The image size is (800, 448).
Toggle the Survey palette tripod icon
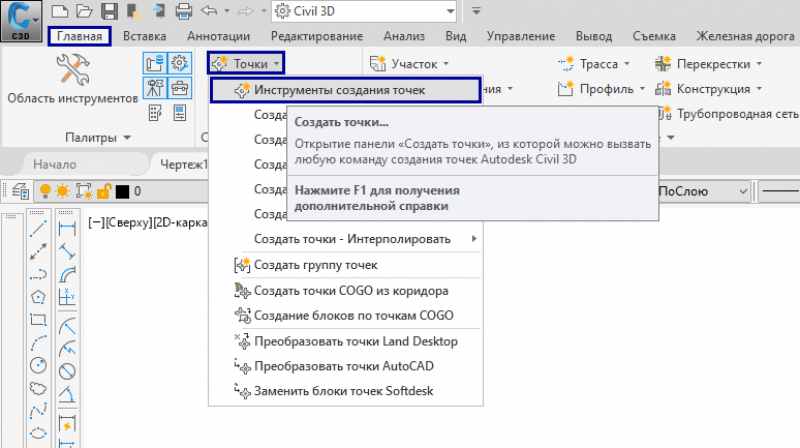pos(155,88)
